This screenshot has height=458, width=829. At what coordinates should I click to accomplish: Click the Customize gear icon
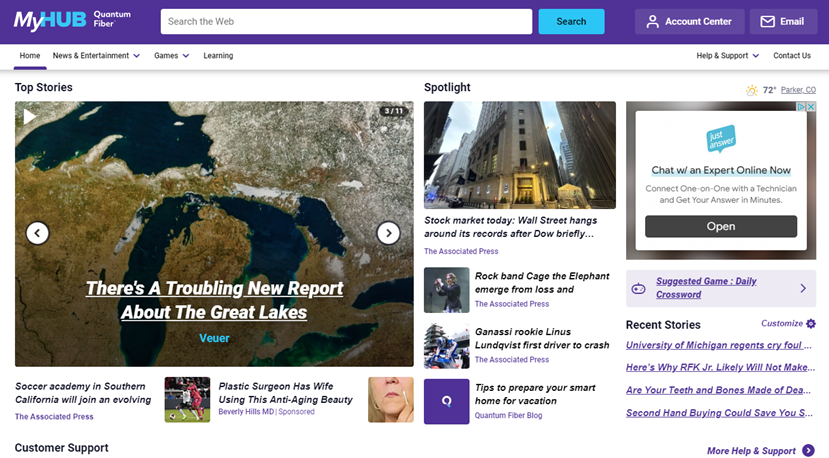(811, 323)
